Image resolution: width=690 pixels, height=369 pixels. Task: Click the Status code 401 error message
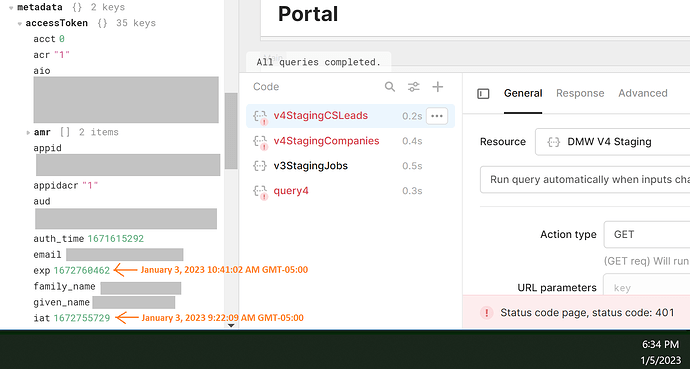coord(587,313)
